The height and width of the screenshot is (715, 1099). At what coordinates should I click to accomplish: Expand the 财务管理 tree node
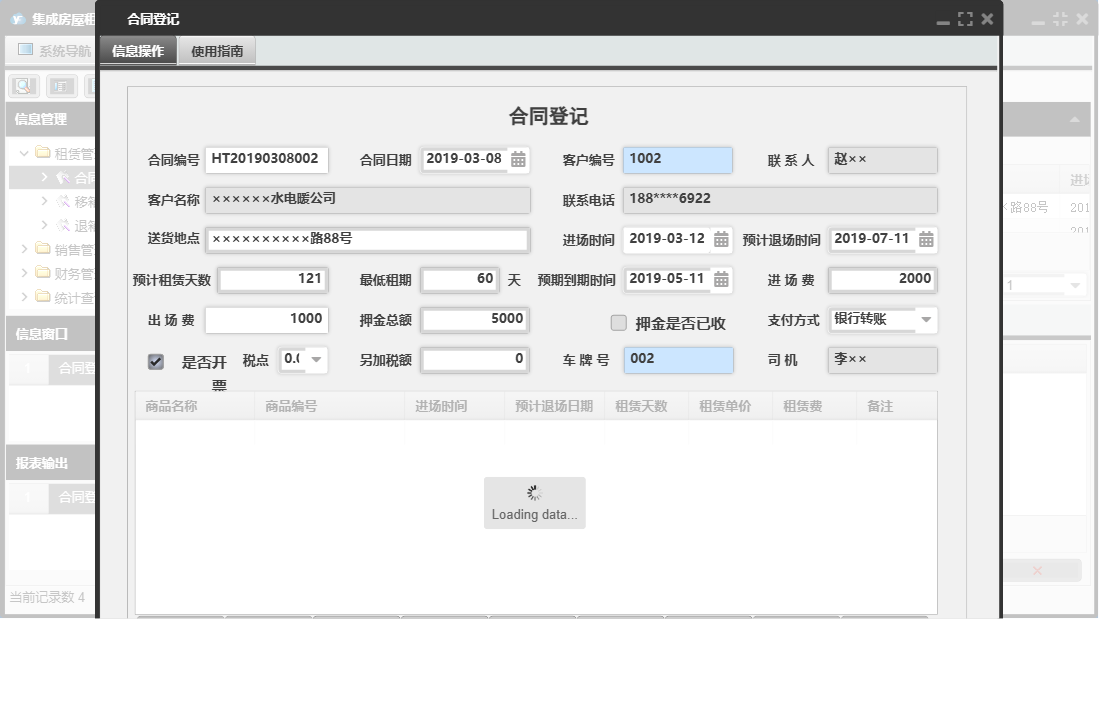tap(25, 272)
